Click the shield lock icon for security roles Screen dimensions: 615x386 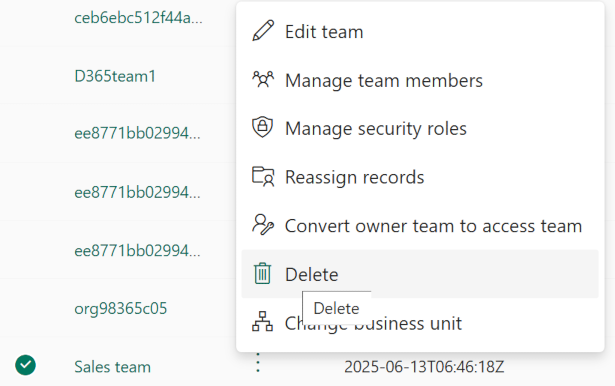tap(262, 127)
